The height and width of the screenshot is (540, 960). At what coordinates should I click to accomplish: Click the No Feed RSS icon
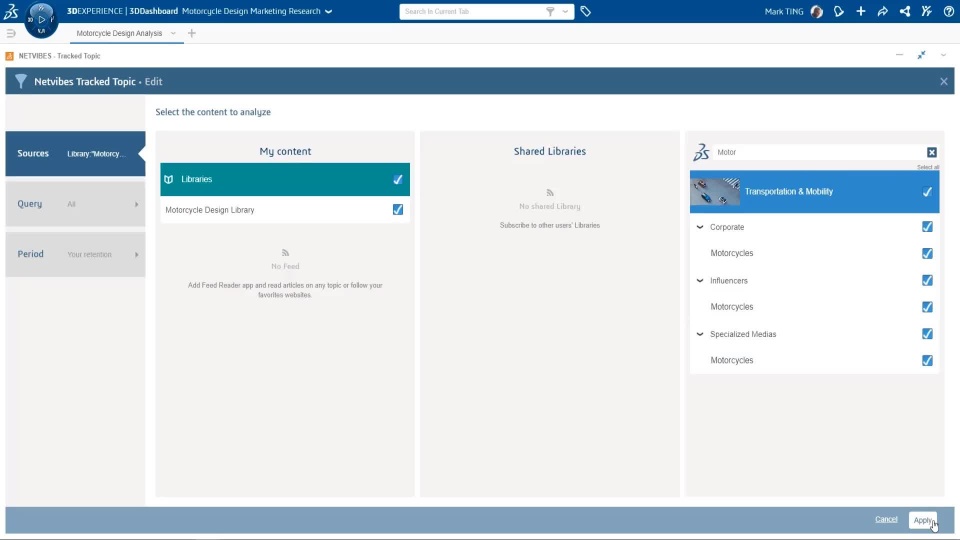pos(285,253)
